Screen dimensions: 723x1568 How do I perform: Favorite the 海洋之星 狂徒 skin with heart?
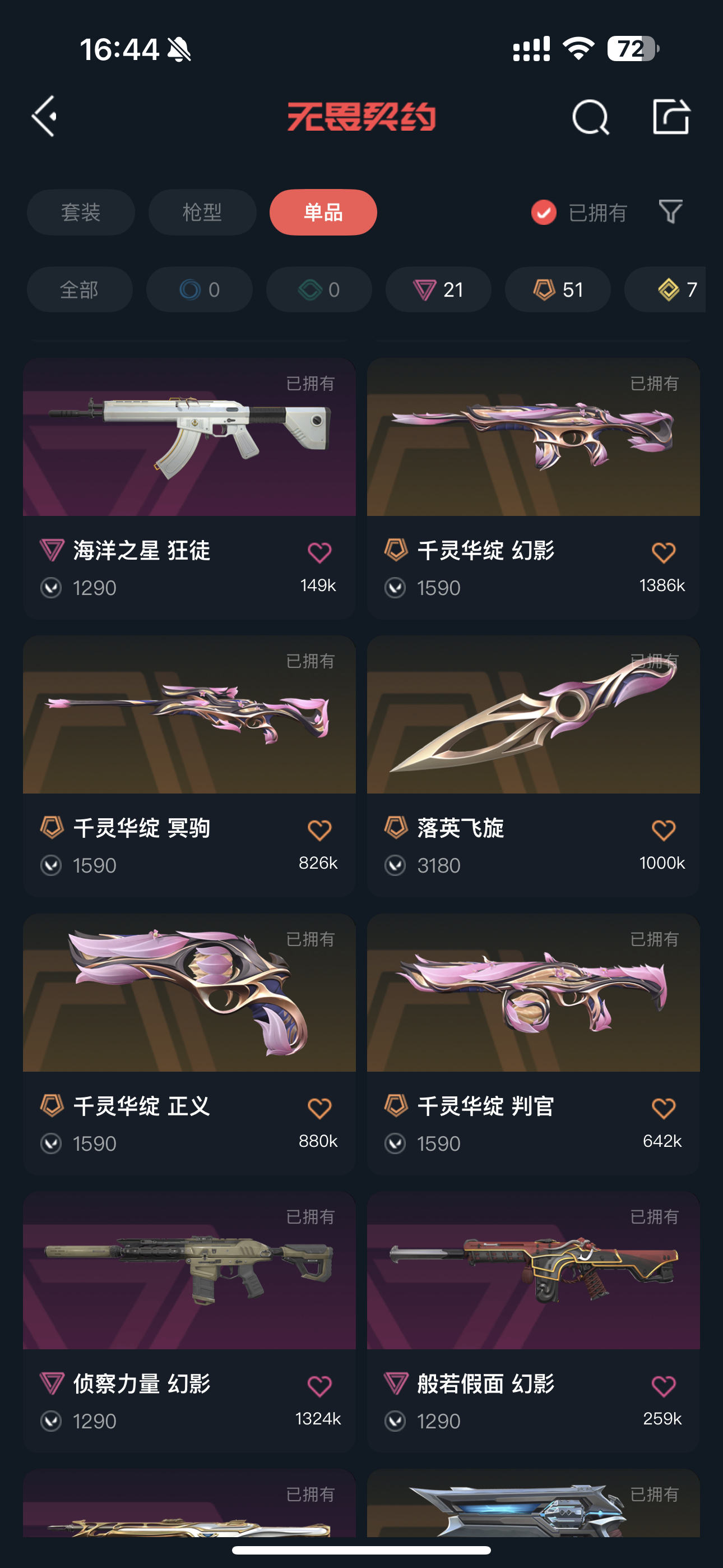coord(319,552)
